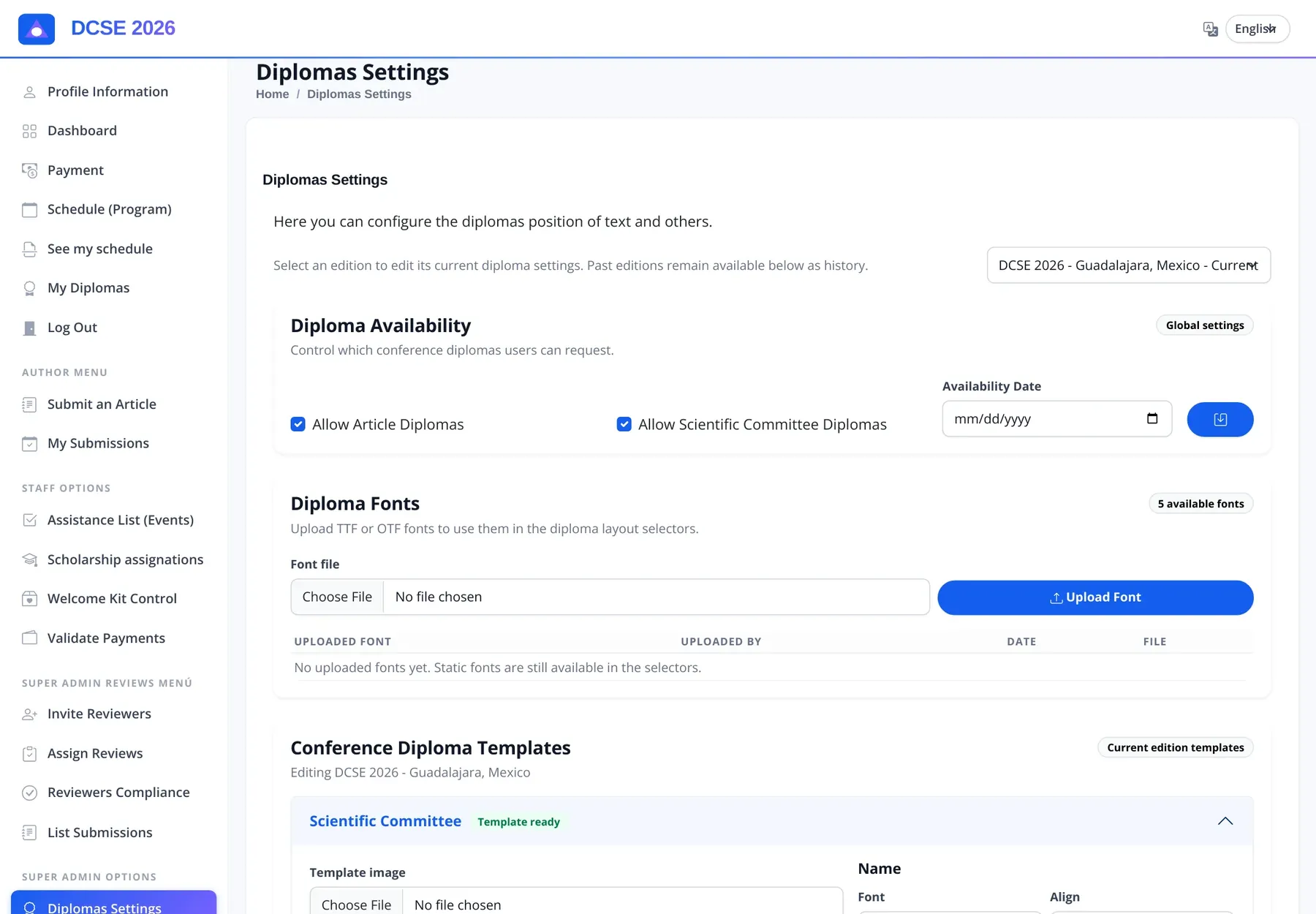Click the Validate Payments folder icon

pos(29,638)
